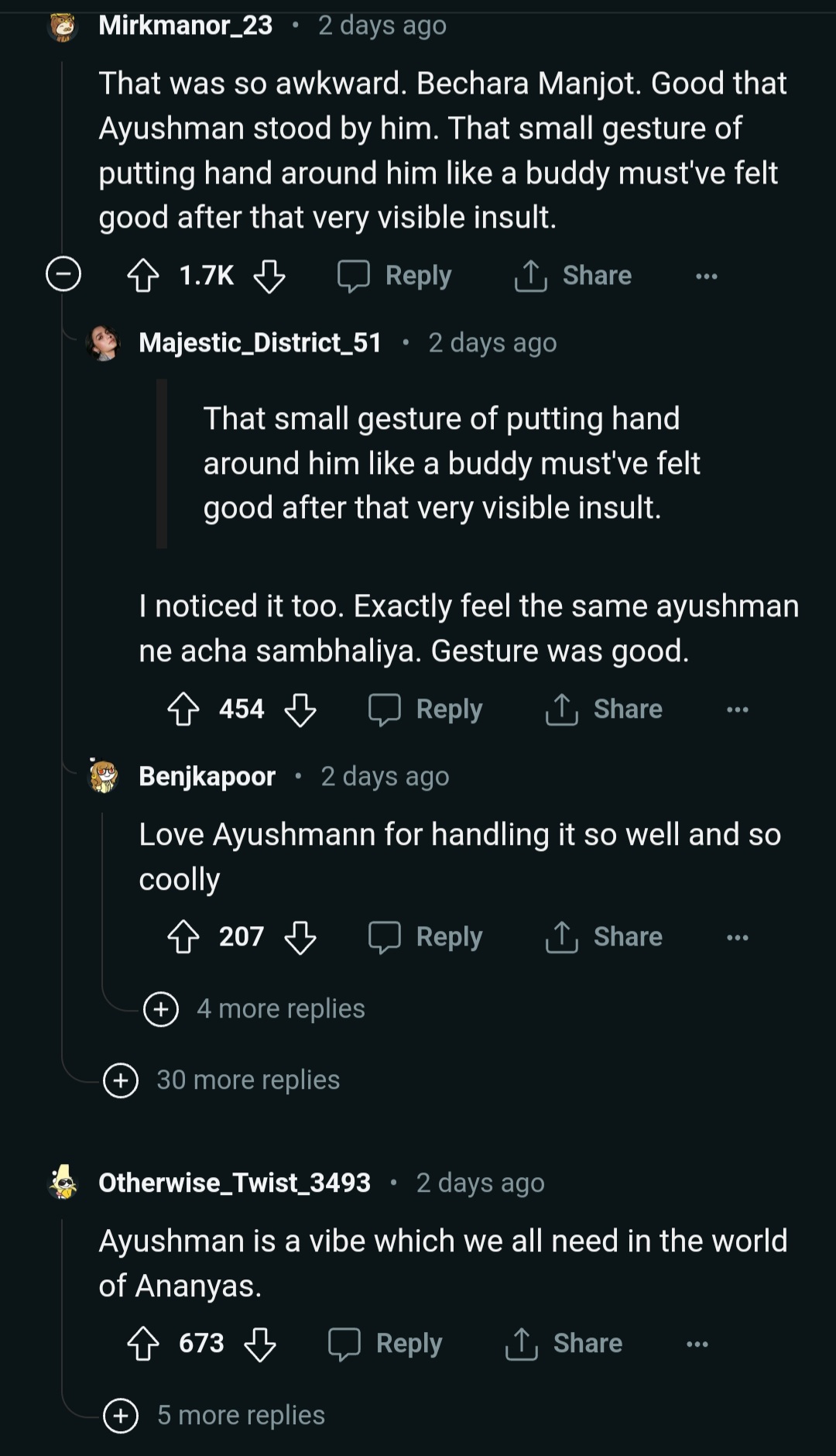Image resolution: width=836 pixels, height=1456 pixels.
Task: Upvote Mirkmanor_23's comment
Action: 143,276
